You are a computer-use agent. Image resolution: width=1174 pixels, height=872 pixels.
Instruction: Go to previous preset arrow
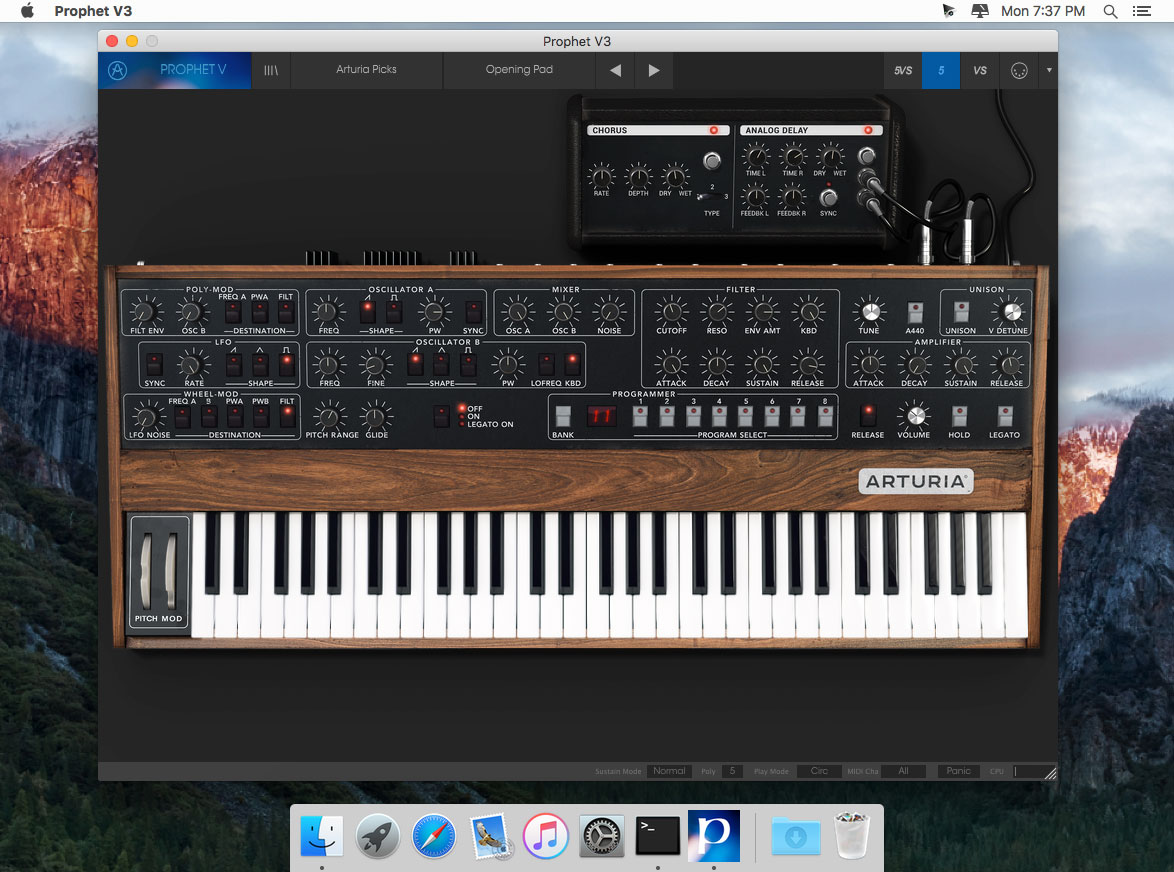pyautogui.click(x=615, y=70)
